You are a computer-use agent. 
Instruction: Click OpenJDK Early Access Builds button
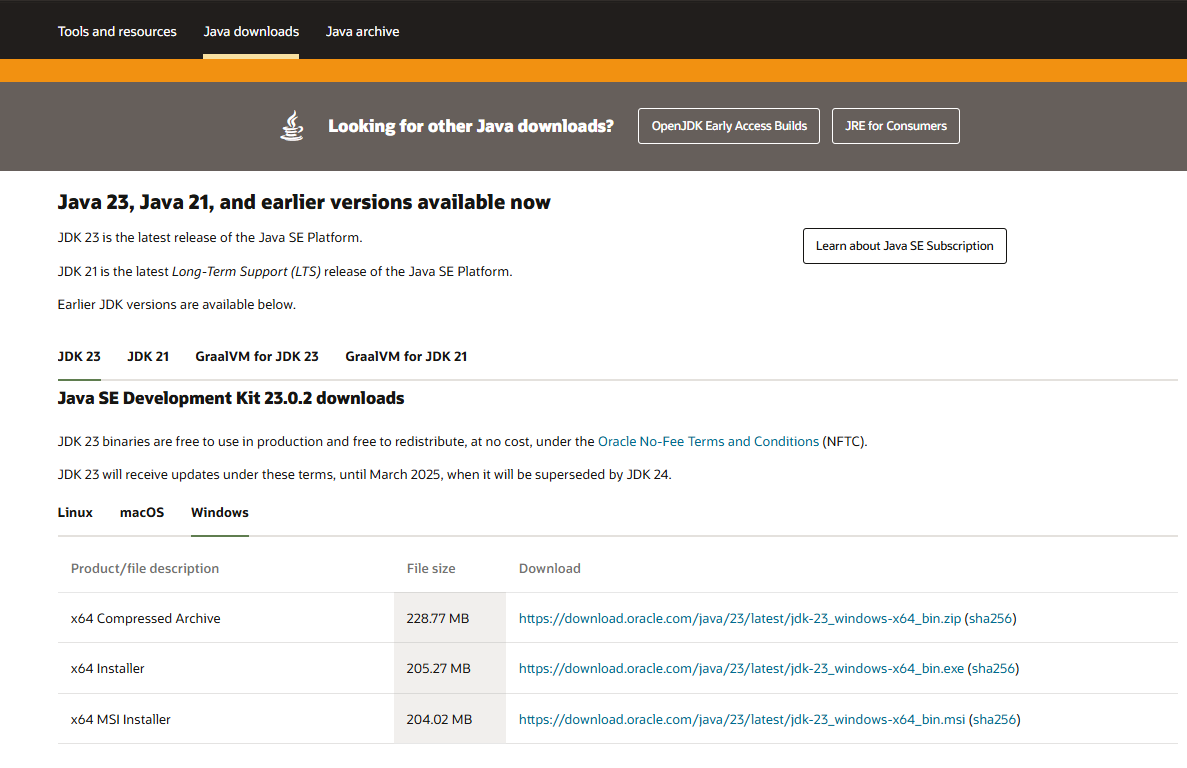click(x=728, y=126)
